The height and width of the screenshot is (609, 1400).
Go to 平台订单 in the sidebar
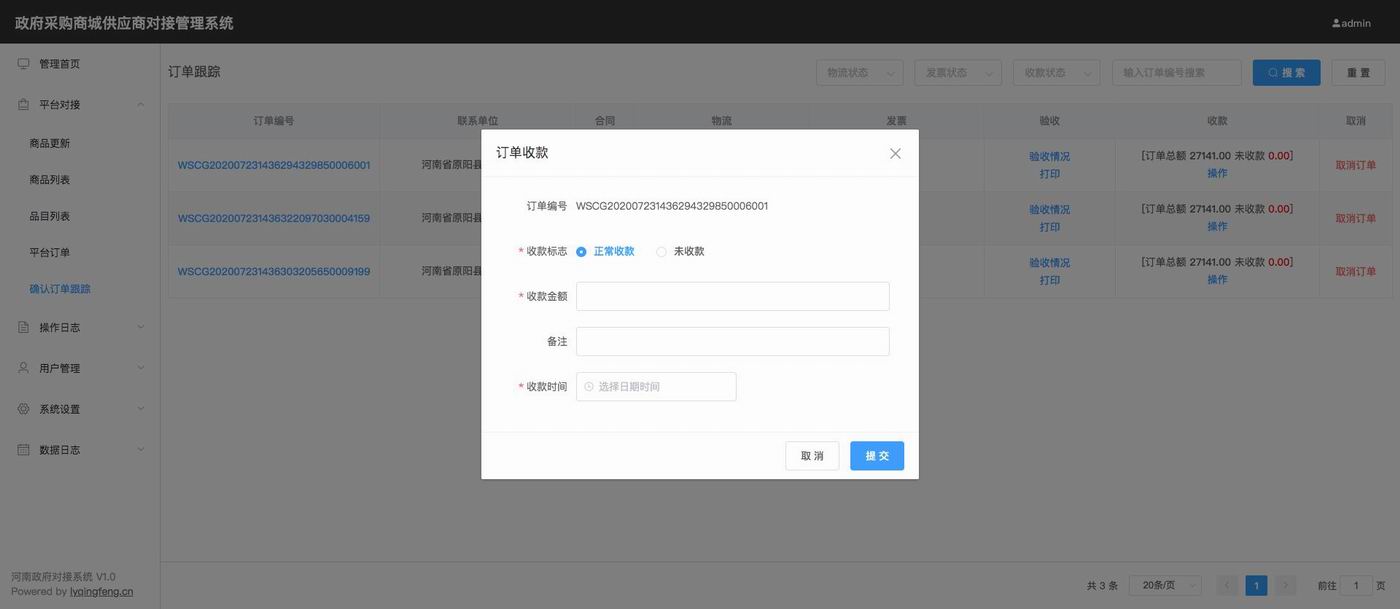point(50,252)
